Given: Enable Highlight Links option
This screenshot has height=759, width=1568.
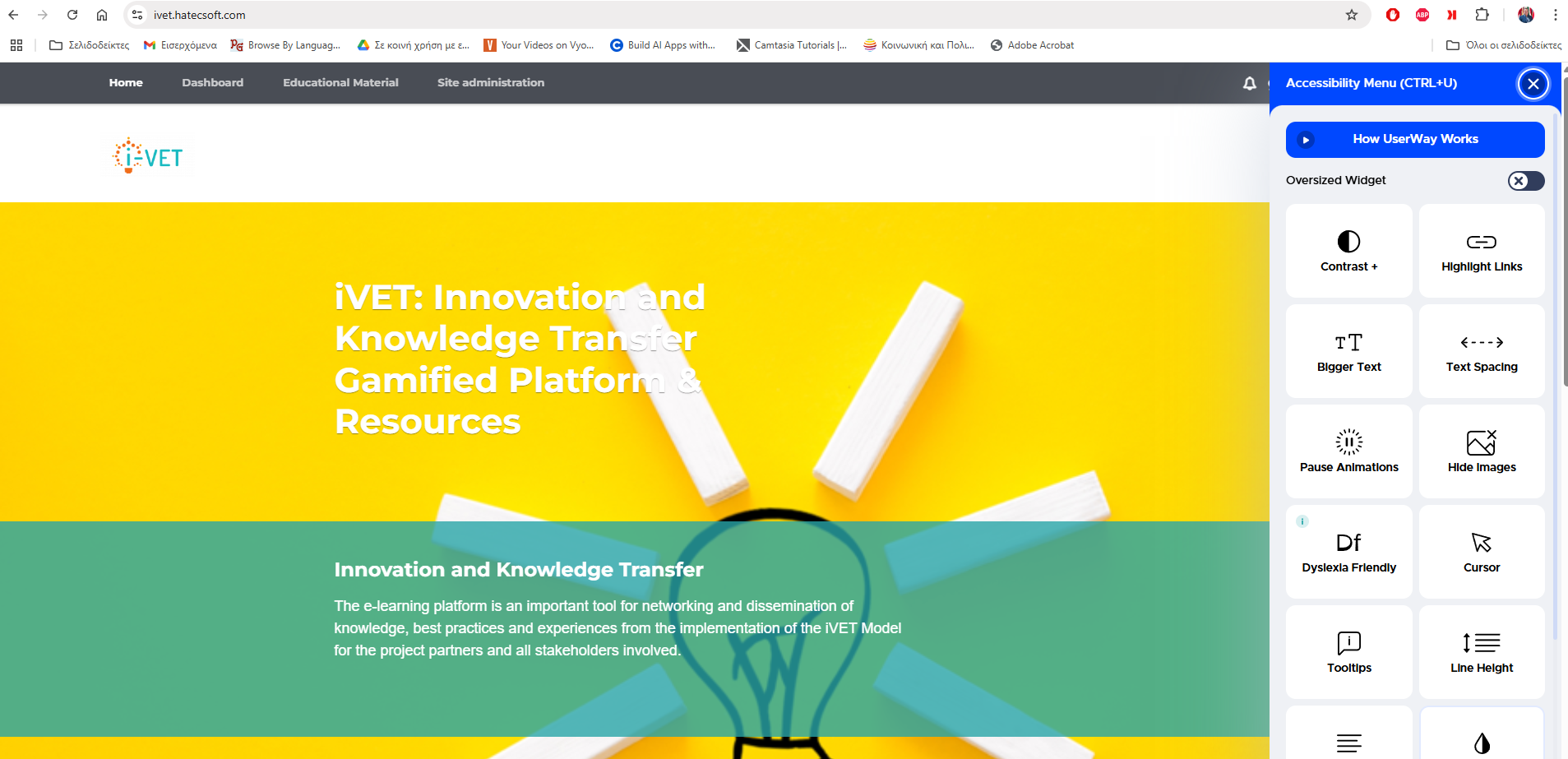Looking at the screenshot, I should point(1482,251).
